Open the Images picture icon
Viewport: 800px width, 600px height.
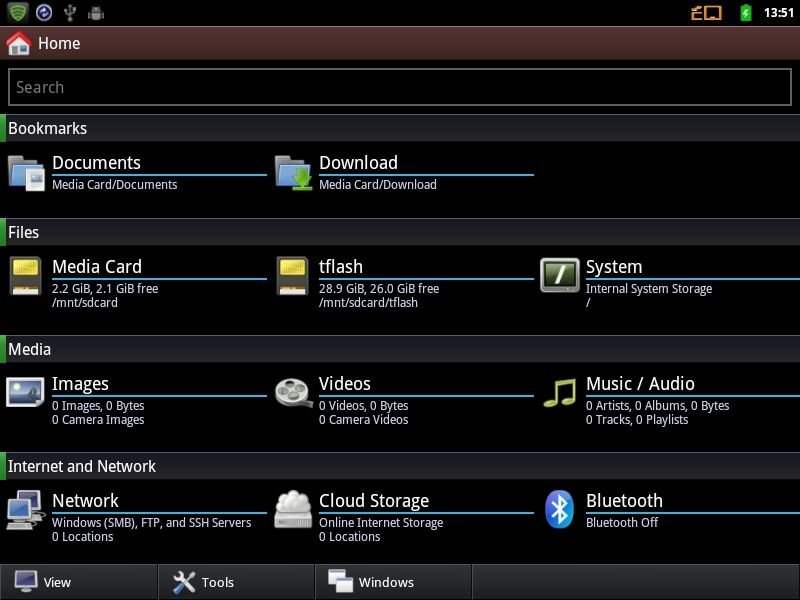(x=25, y=392)
